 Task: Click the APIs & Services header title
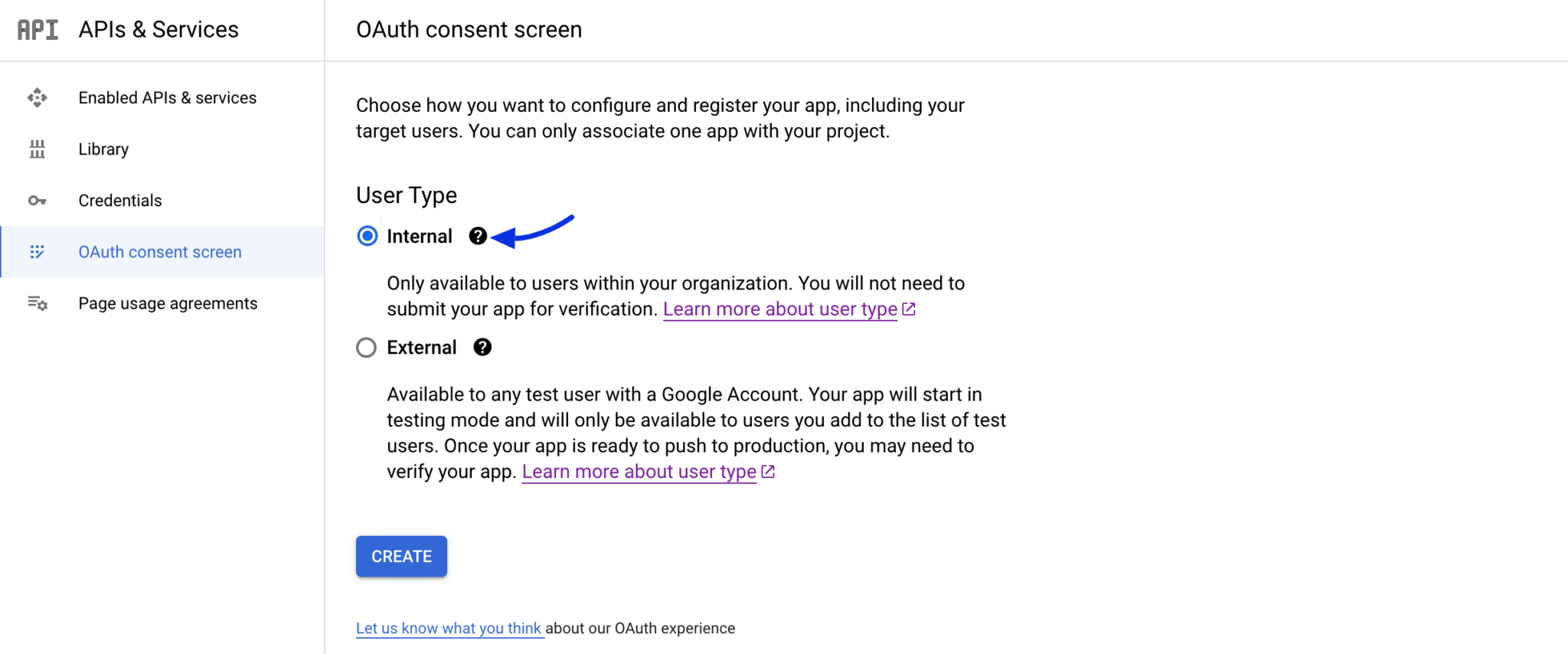tap(158, 30)
